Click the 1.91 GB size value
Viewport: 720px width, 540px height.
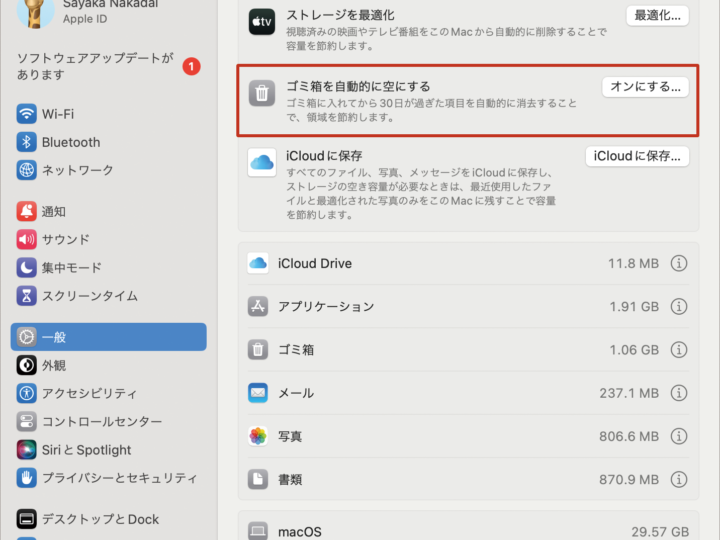tap(634, 306)
